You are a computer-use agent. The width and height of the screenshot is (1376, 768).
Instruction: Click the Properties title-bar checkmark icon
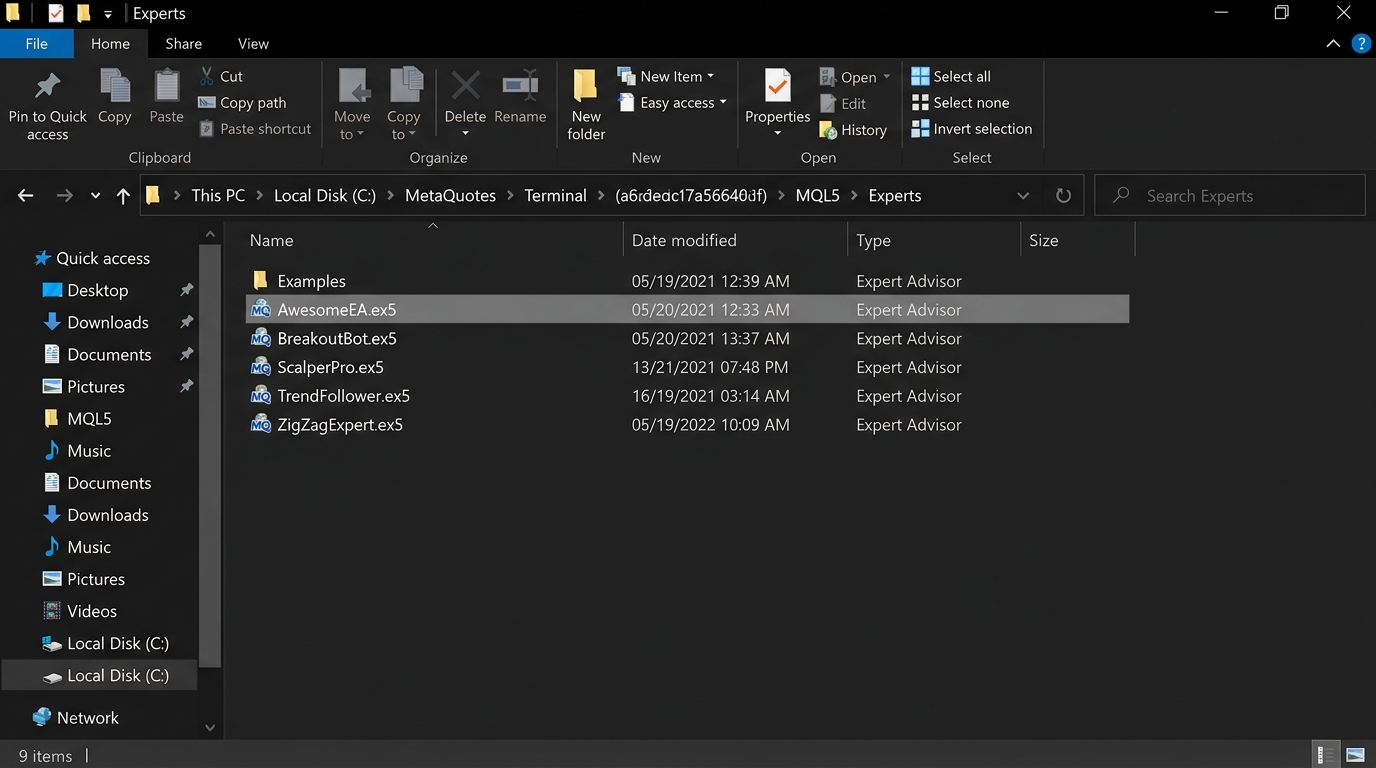click(x=56, y=13)
